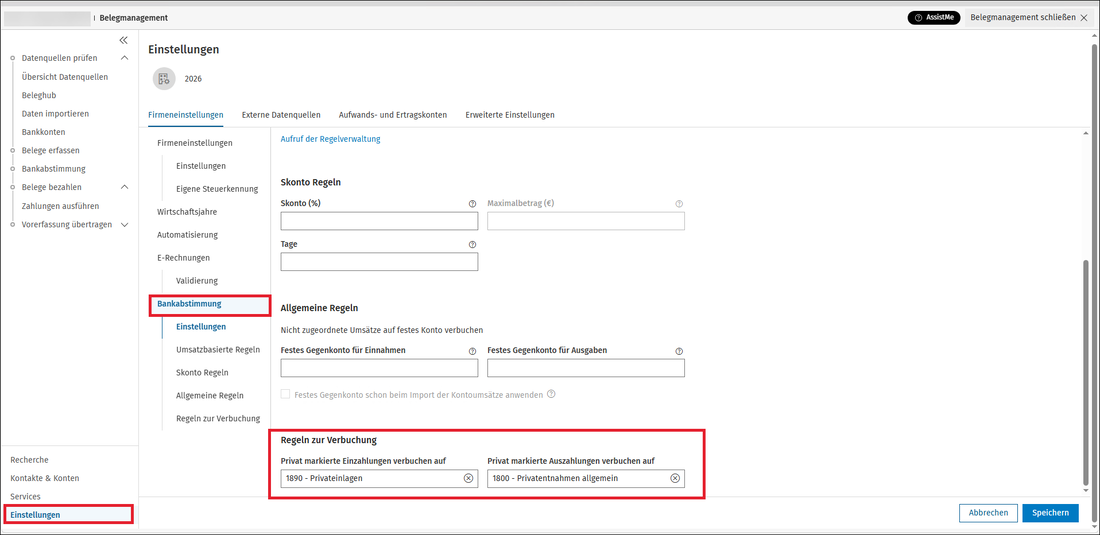Viewport: 1100px width, 535px height.
Task: Open Beleghub in the sidebar
Action: tap(39, 95)
